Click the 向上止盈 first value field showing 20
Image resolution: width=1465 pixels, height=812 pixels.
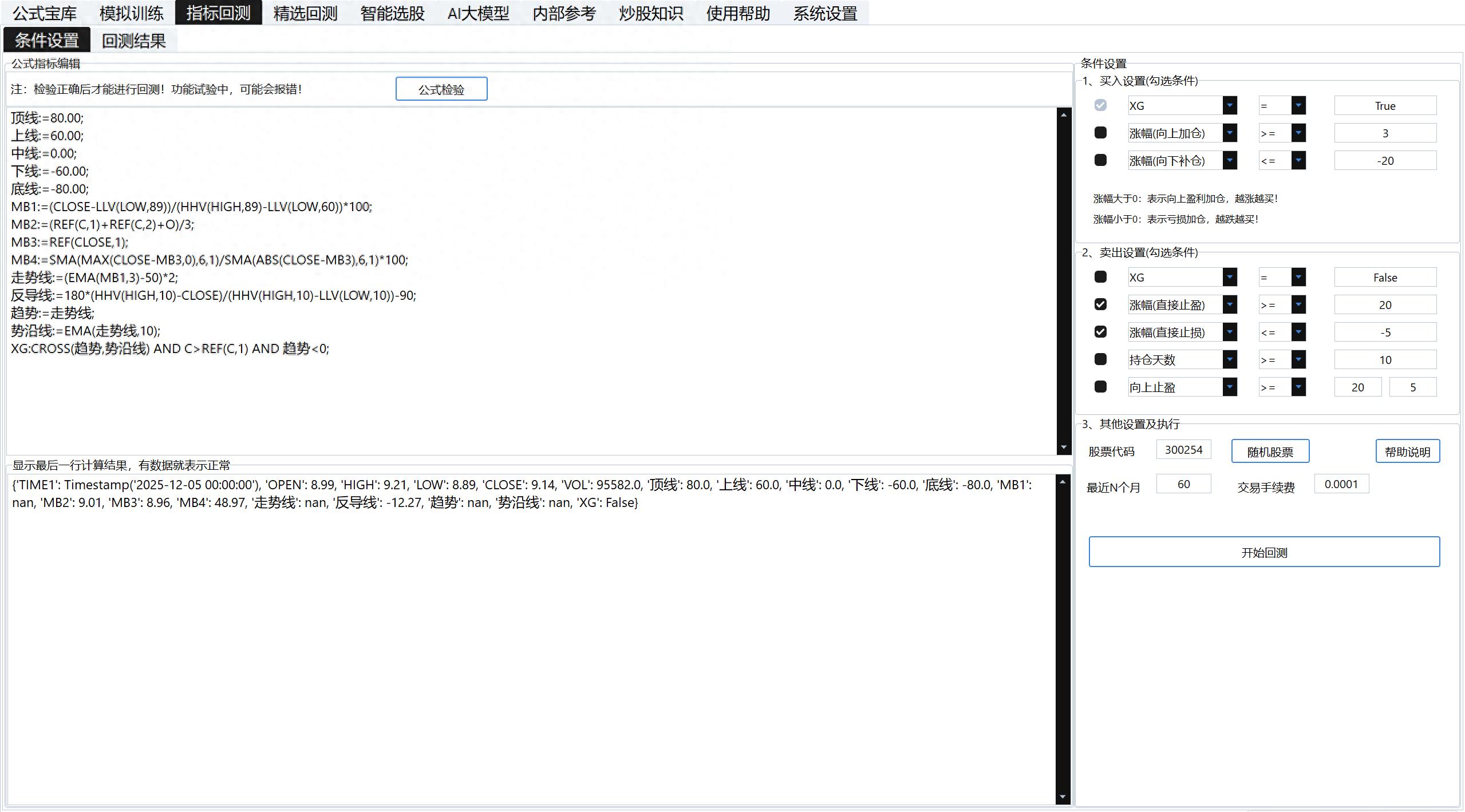tap(1358, 387)
